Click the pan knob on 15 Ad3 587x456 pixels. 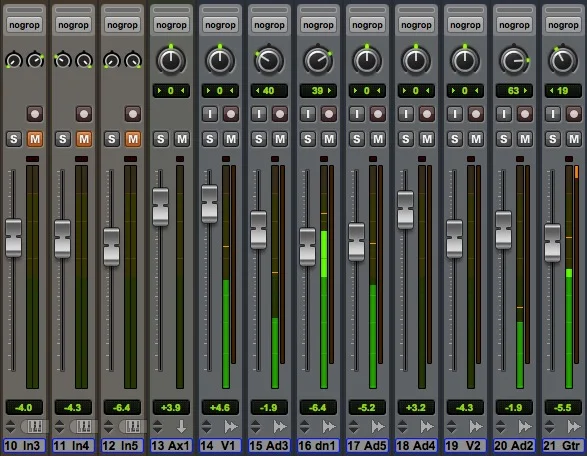tap(269, 61)
